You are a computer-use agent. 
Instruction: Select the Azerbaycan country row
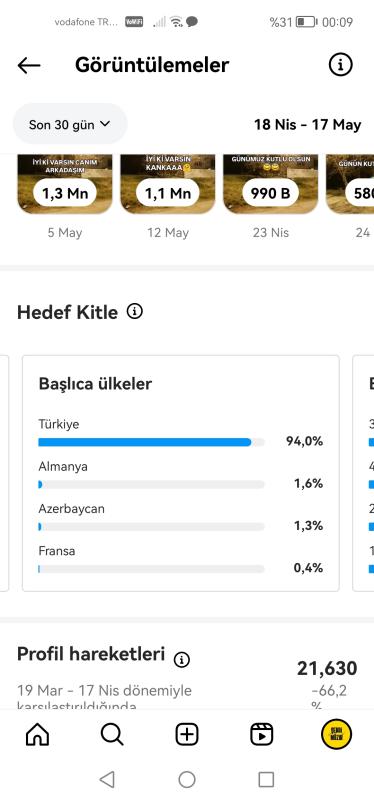pyautogui.click(x=181, y=518)
